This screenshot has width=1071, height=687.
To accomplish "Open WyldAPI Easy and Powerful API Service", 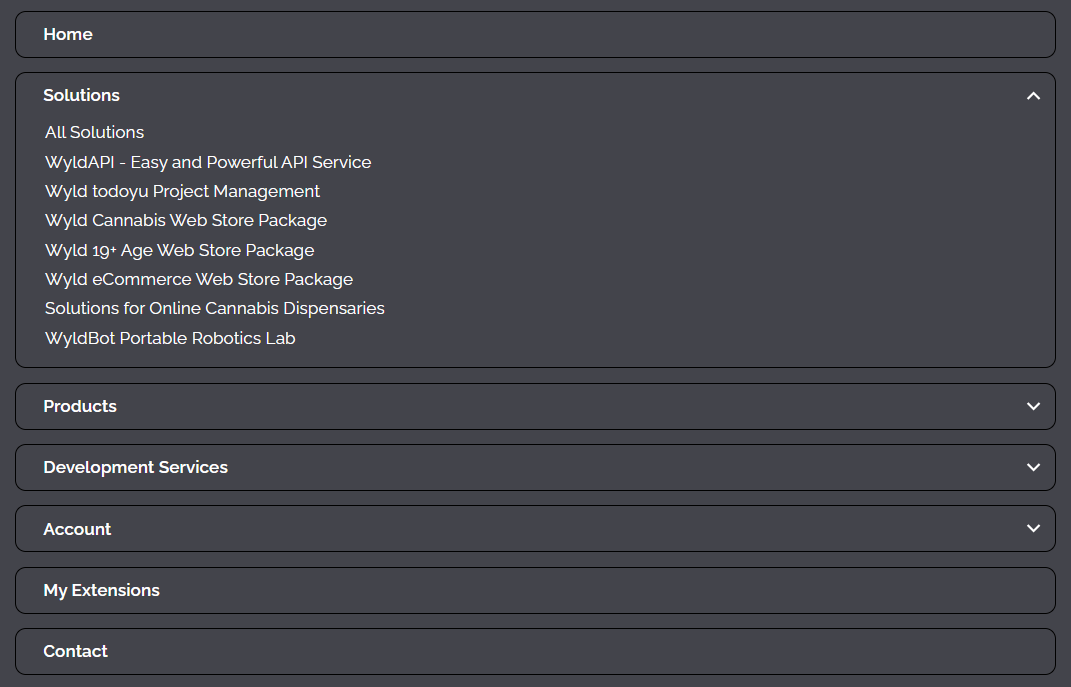I will (x=207, y=162).
